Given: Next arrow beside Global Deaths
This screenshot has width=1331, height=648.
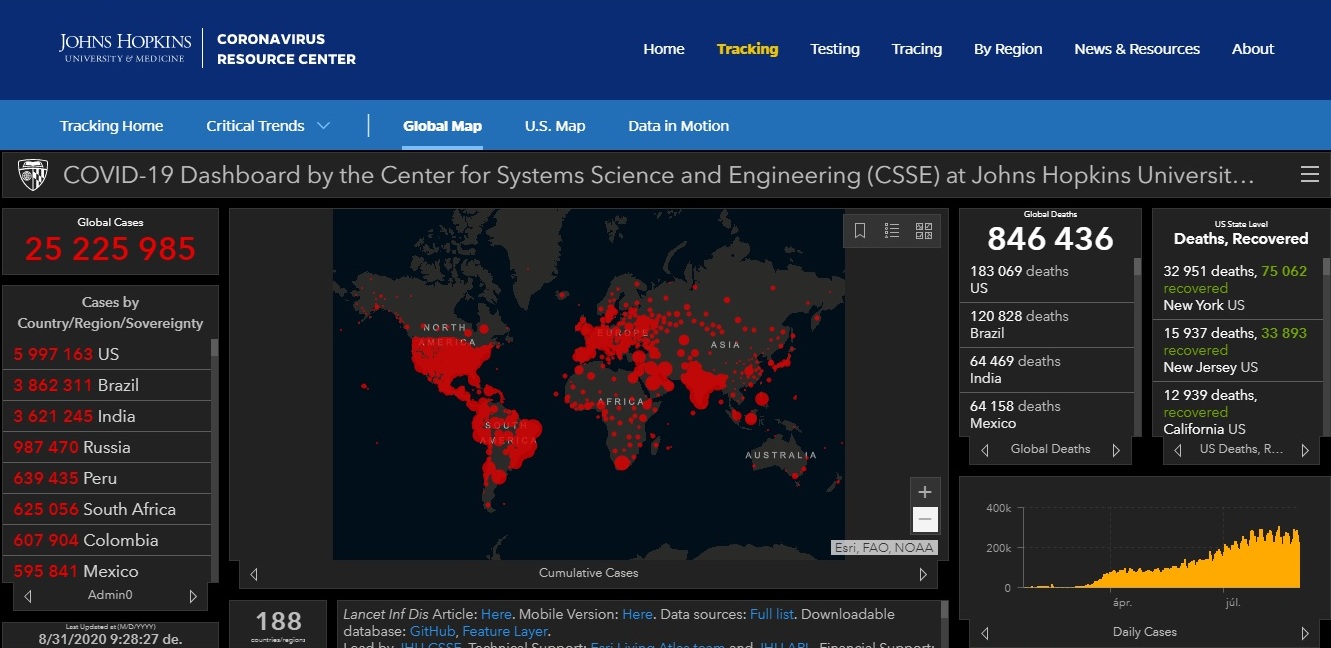Looking at the screenshot, I should (x=1116, y=450).
